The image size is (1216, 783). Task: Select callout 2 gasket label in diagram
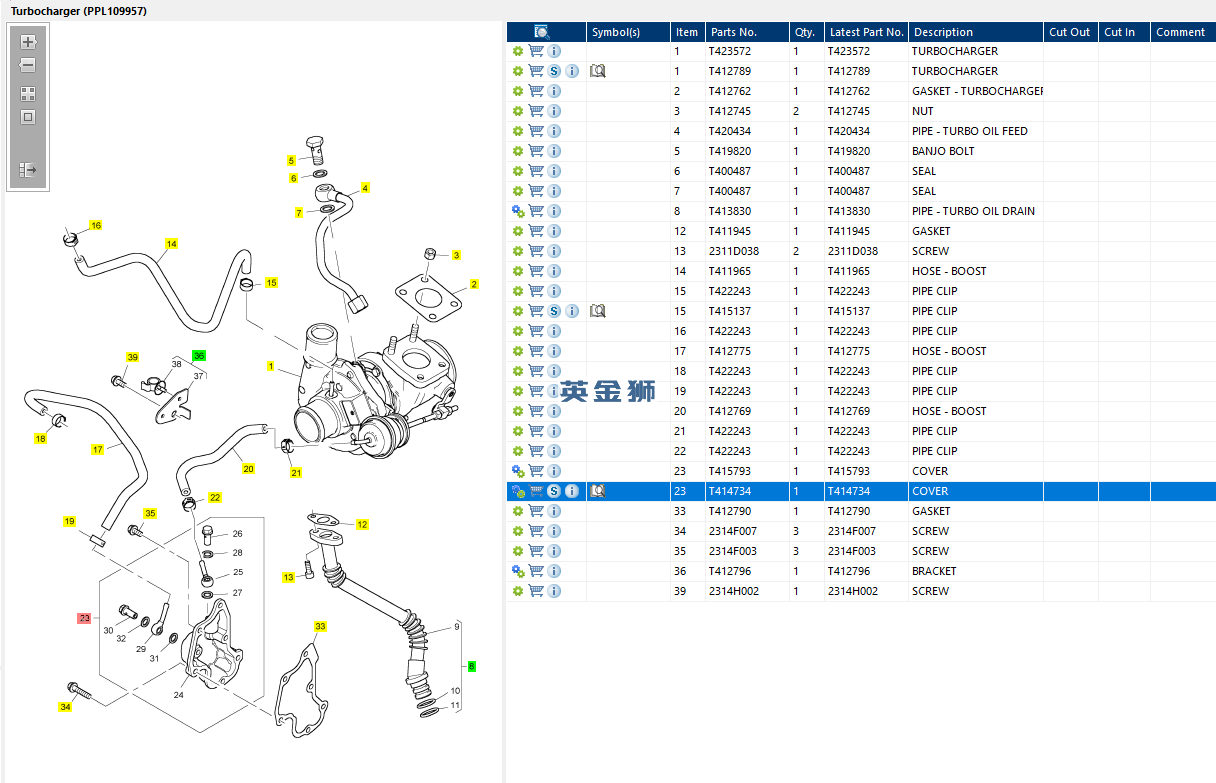(474, 284)
